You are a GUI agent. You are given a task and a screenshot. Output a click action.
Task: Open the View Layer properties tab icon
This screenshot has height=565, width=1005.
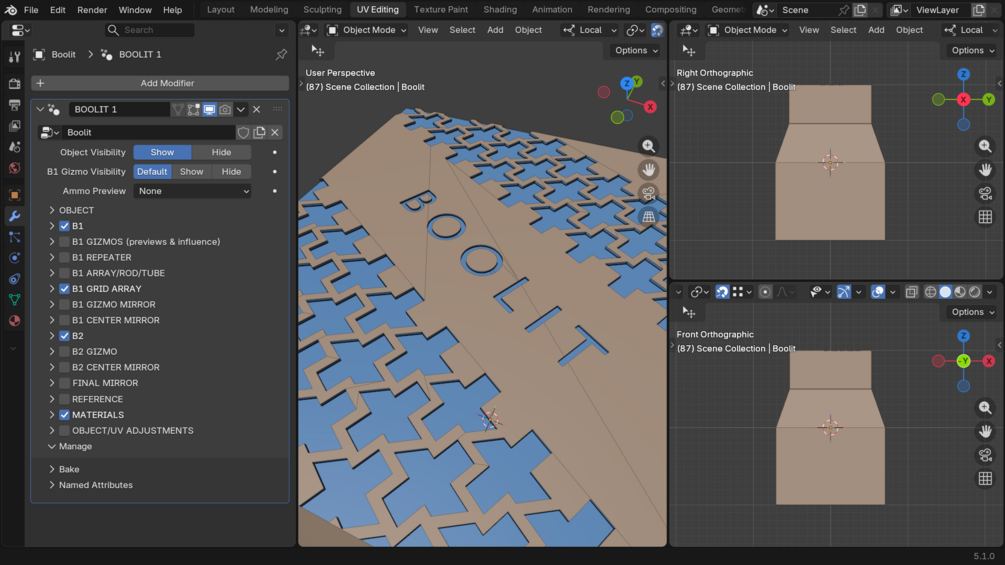14,126
